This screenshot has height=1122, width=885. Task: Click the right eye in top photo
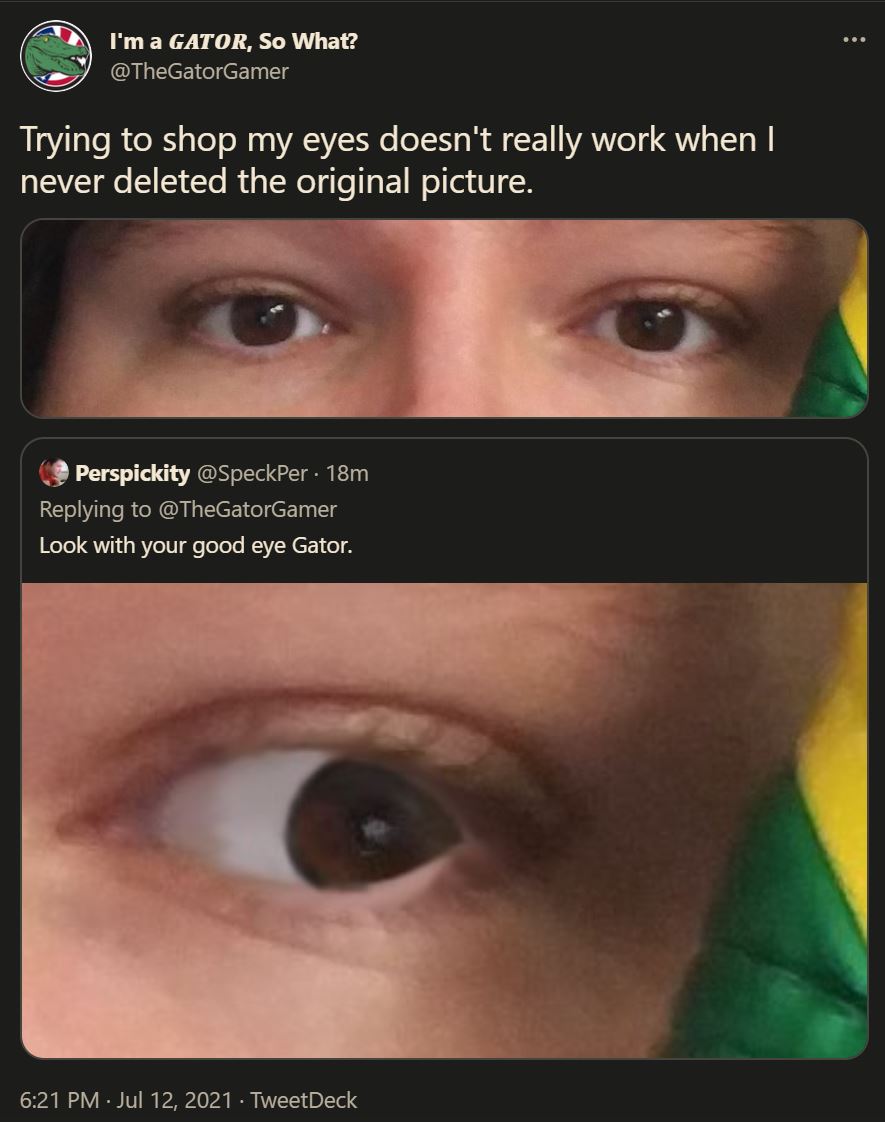point(650,326)
